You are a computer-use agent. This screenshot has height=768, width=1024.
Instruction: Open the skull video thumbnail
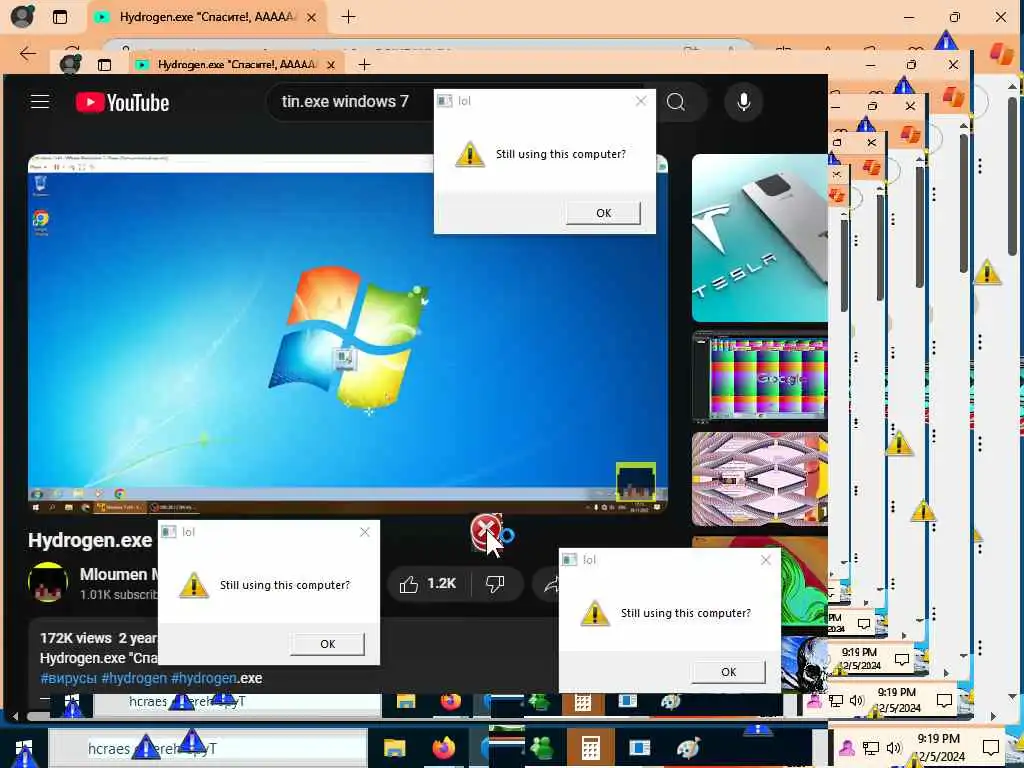(x=803, y=663)
